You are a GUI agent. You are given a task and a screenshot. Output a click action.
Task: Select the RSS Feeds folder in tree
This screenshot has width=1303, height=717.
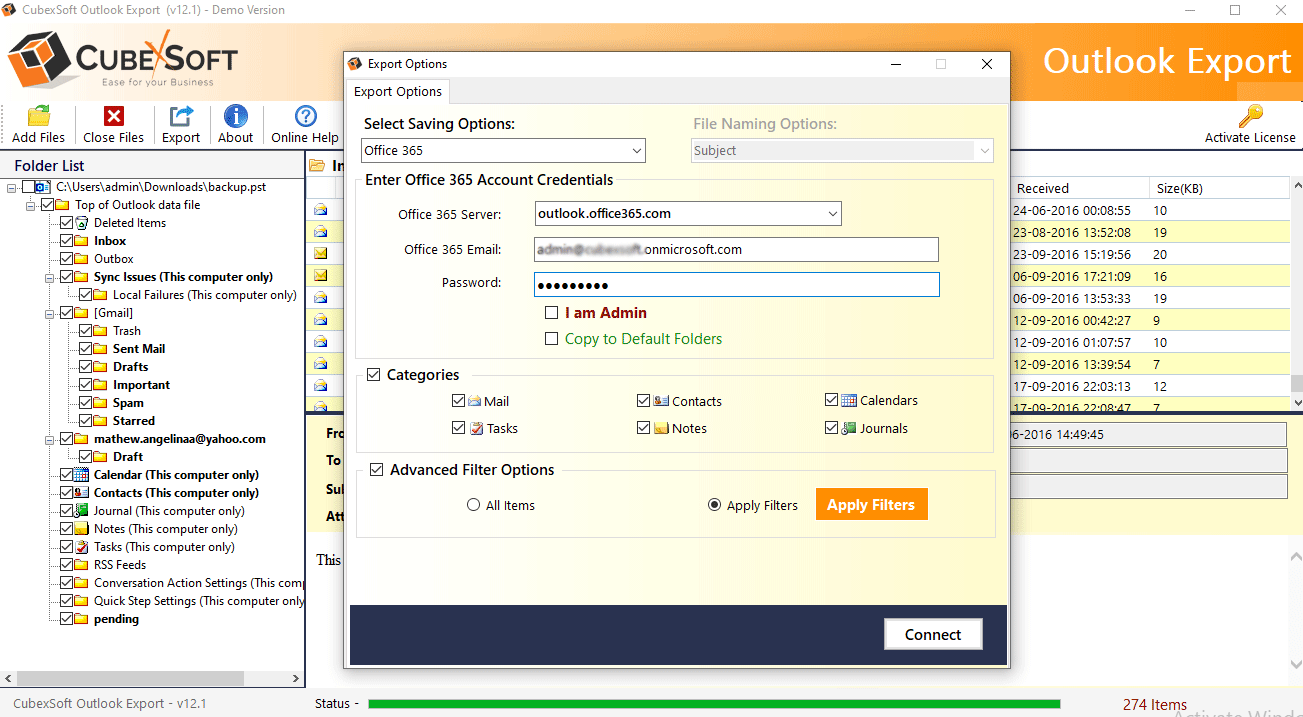click(120, 565)
